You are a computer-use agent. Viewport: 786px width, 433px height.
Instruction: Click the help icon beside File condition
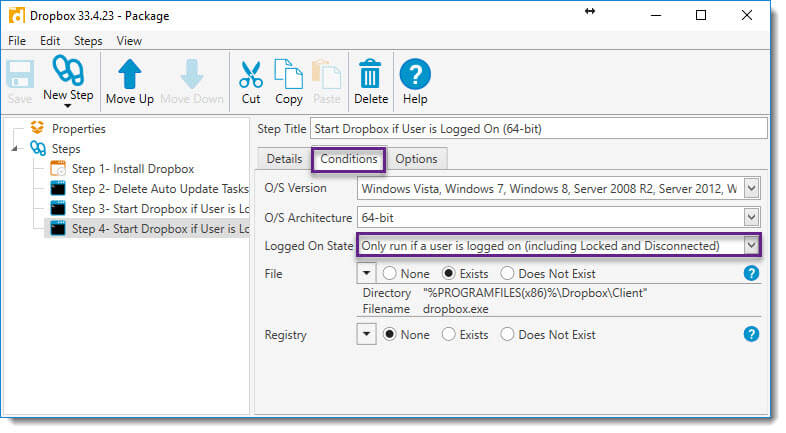click(751, 273)
